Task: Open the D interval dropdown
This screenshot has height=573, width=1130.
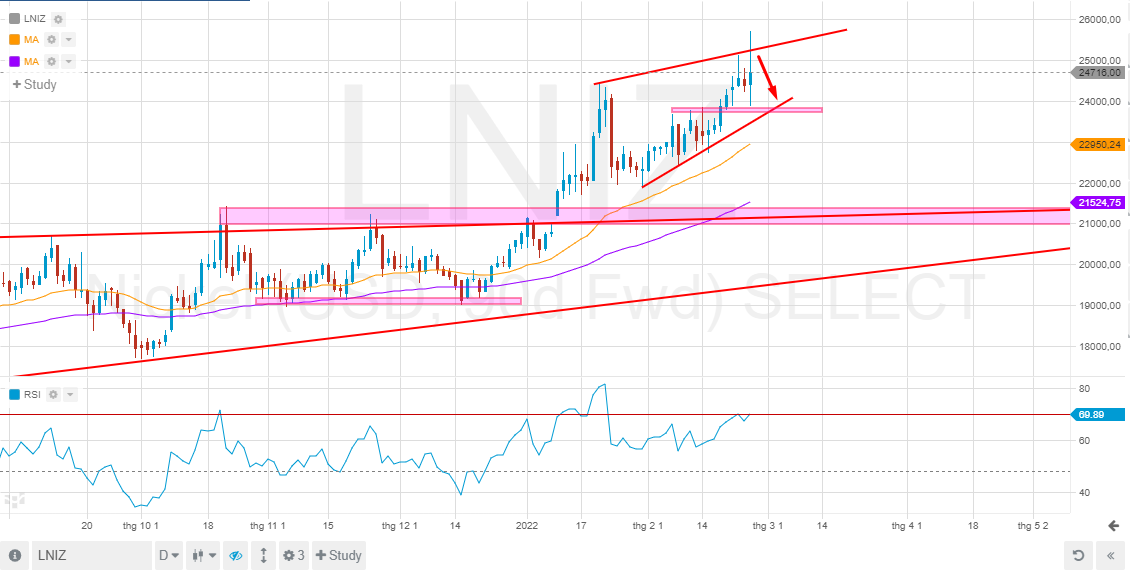Action: coord(169,556)
